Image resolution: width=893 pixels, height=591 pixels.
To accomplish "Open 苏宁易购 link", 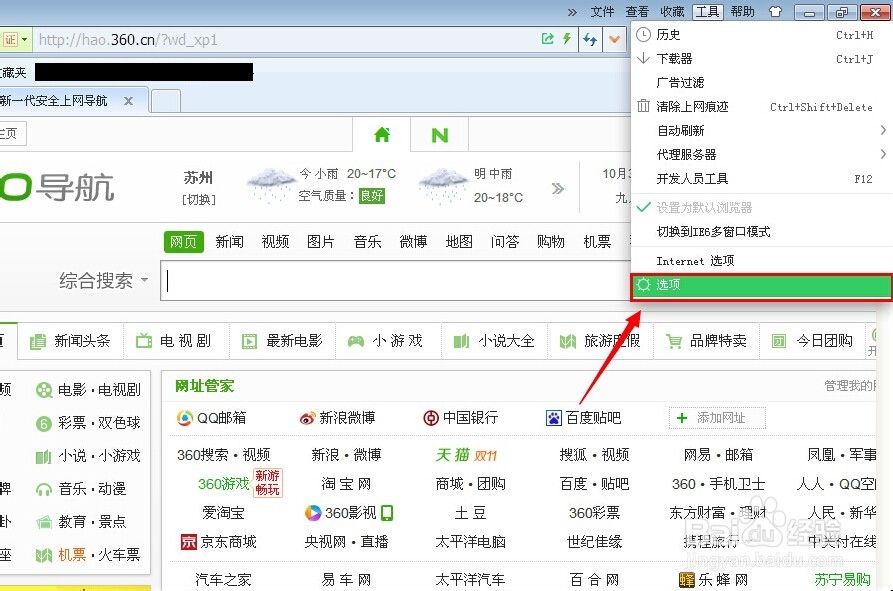I will point(842,580).
